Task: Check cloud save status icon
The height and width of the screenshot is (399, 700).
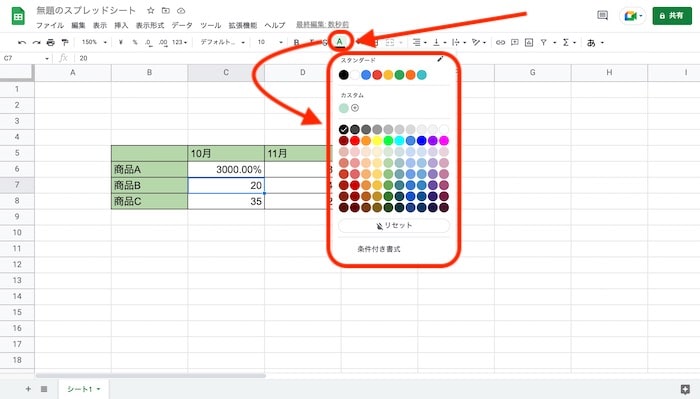Action: pos(181,10)
